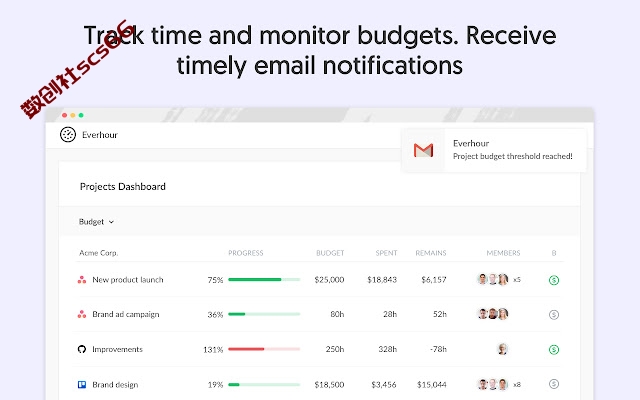640x400 pixels.
Task: Click the $18,843 spent value
Action: pos(382,280)
